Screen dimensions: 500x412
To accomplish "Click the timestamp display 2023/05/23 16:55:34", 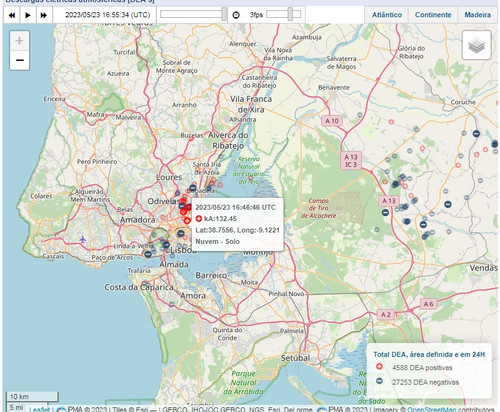I will coord(108,15).
